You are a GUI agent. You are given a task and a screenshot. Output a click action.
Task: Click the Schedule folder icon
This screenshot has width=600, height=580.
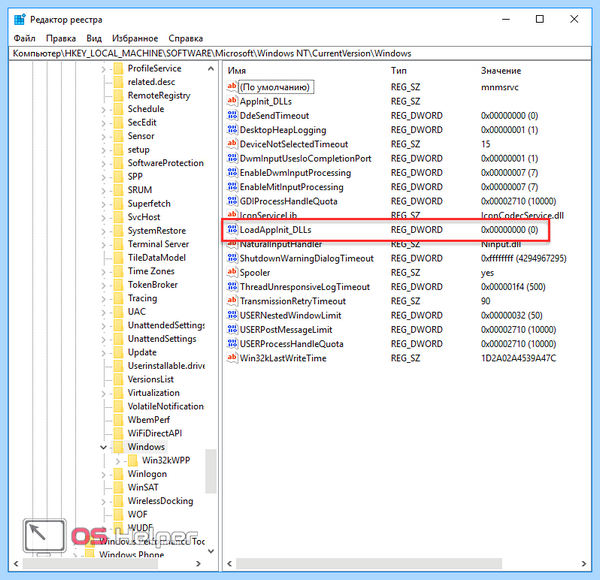118,109
